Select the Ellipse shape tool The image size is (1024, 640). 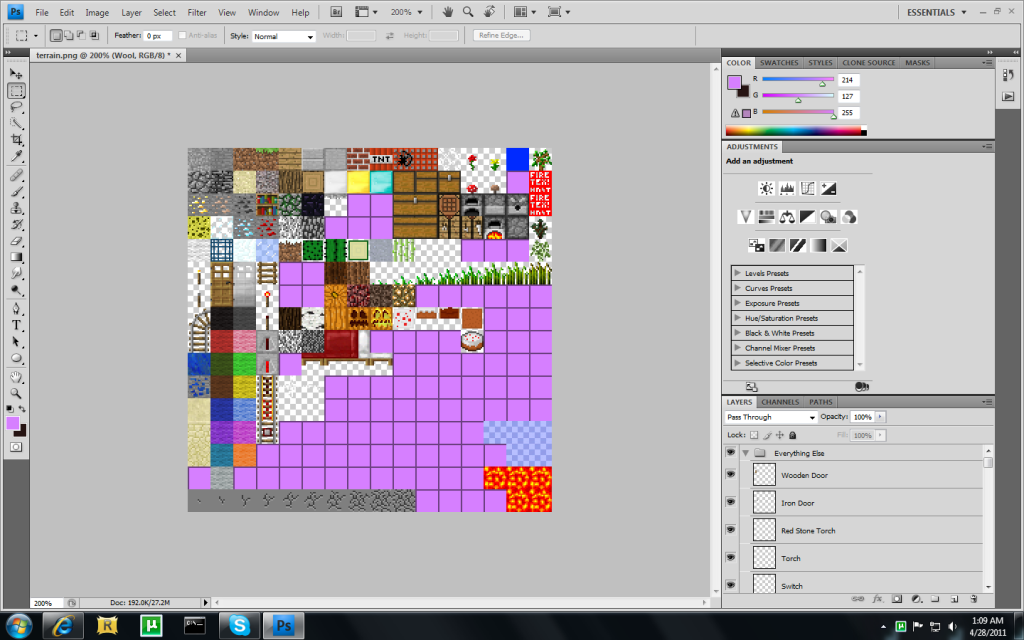(16, 358)
